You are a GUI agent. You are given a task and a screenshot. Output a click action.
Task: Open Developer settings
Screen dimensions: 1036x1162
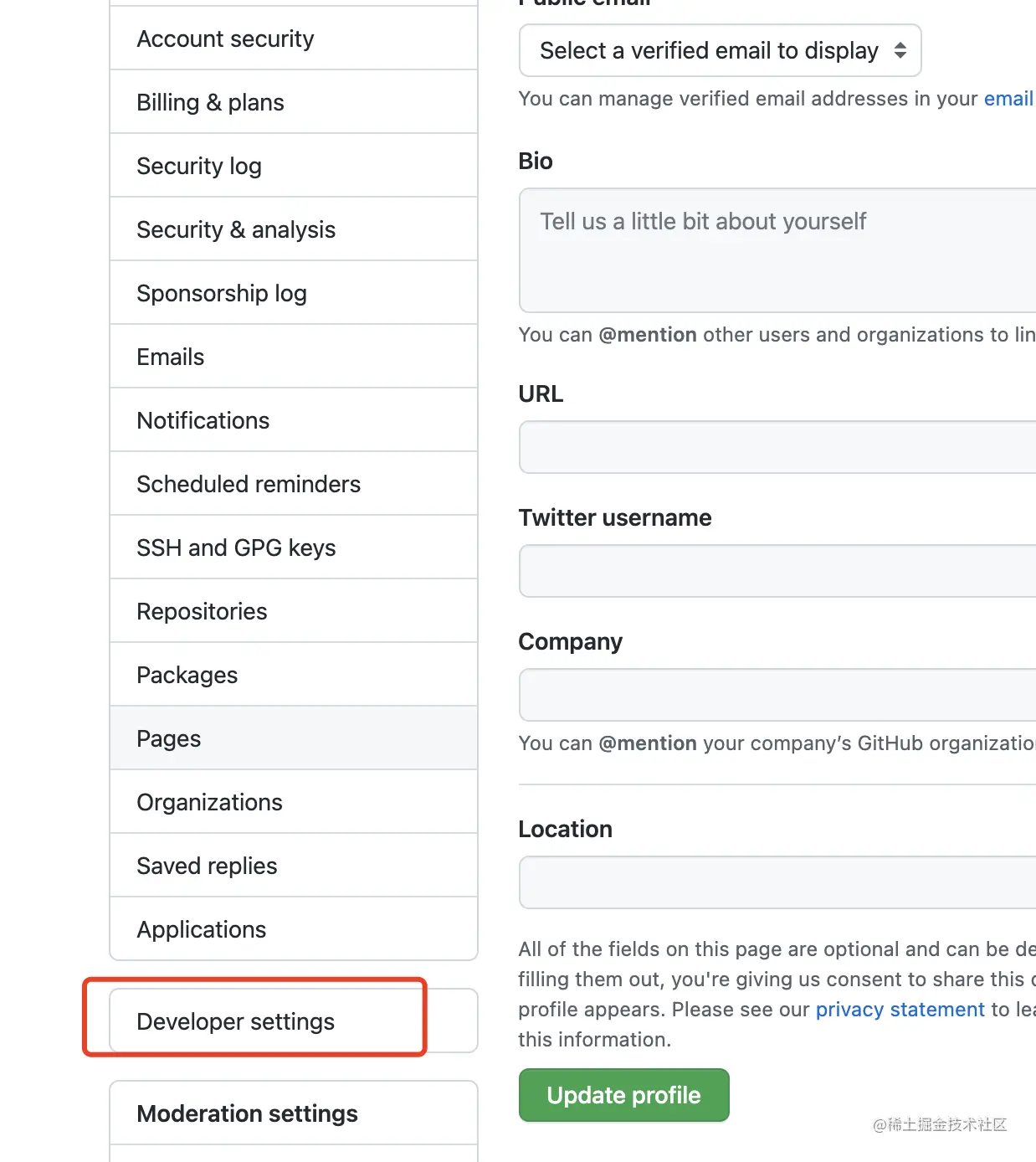[236, 1022]
